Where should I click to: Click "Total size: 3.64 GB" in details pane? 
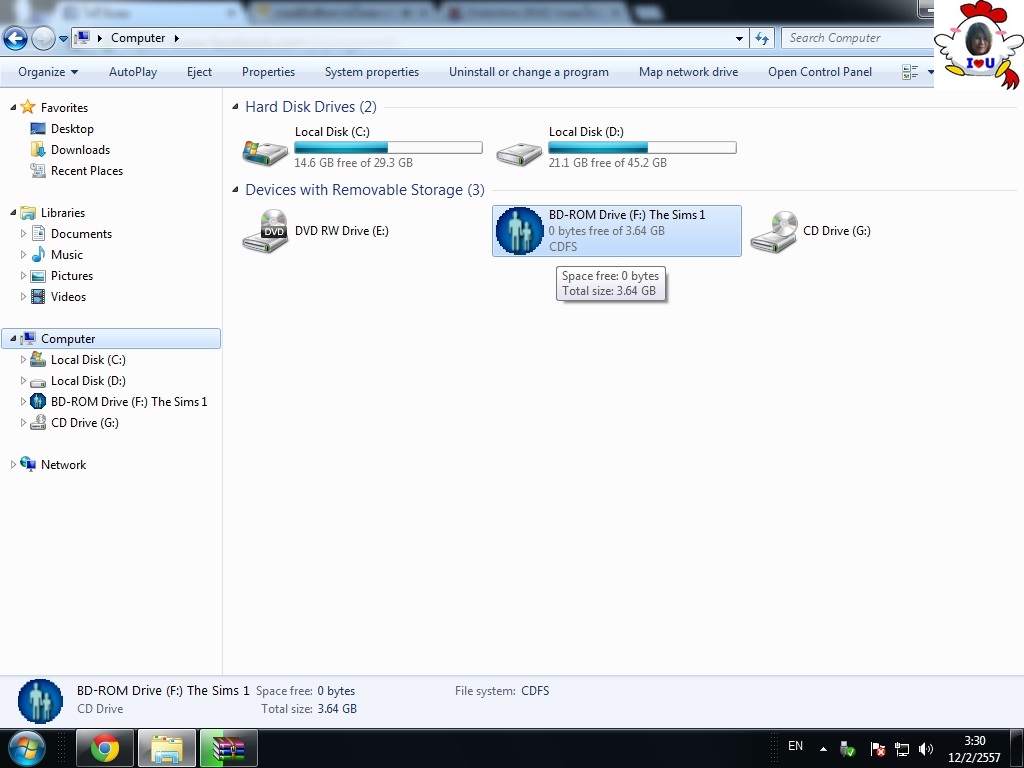pos(308,709)
